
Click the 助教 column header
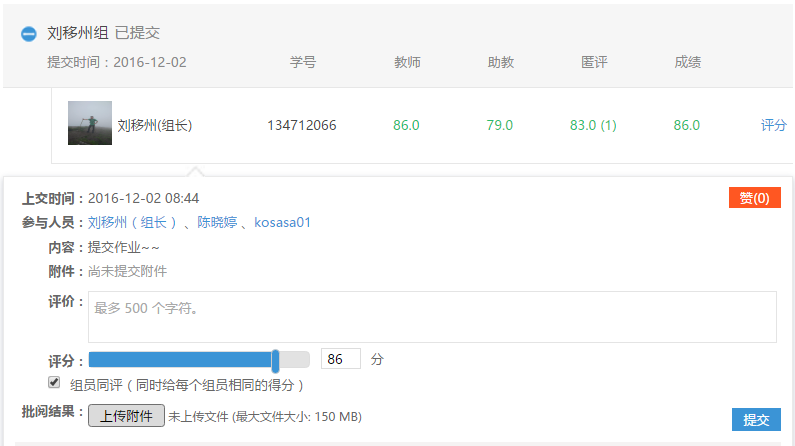(x=500, y=62)
